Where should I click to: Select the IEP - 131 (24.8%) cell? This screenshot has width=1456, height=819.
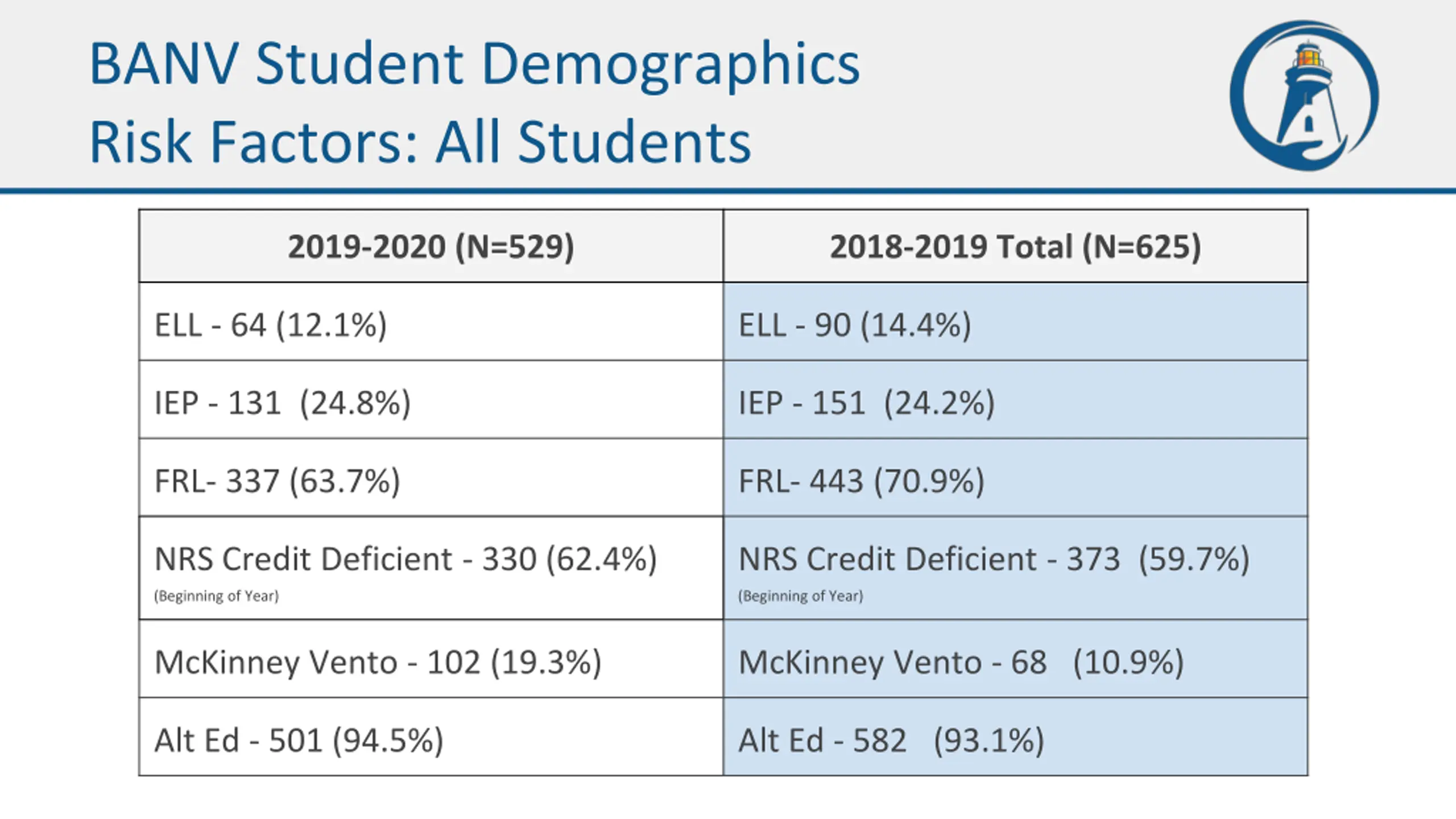[283, 403]
